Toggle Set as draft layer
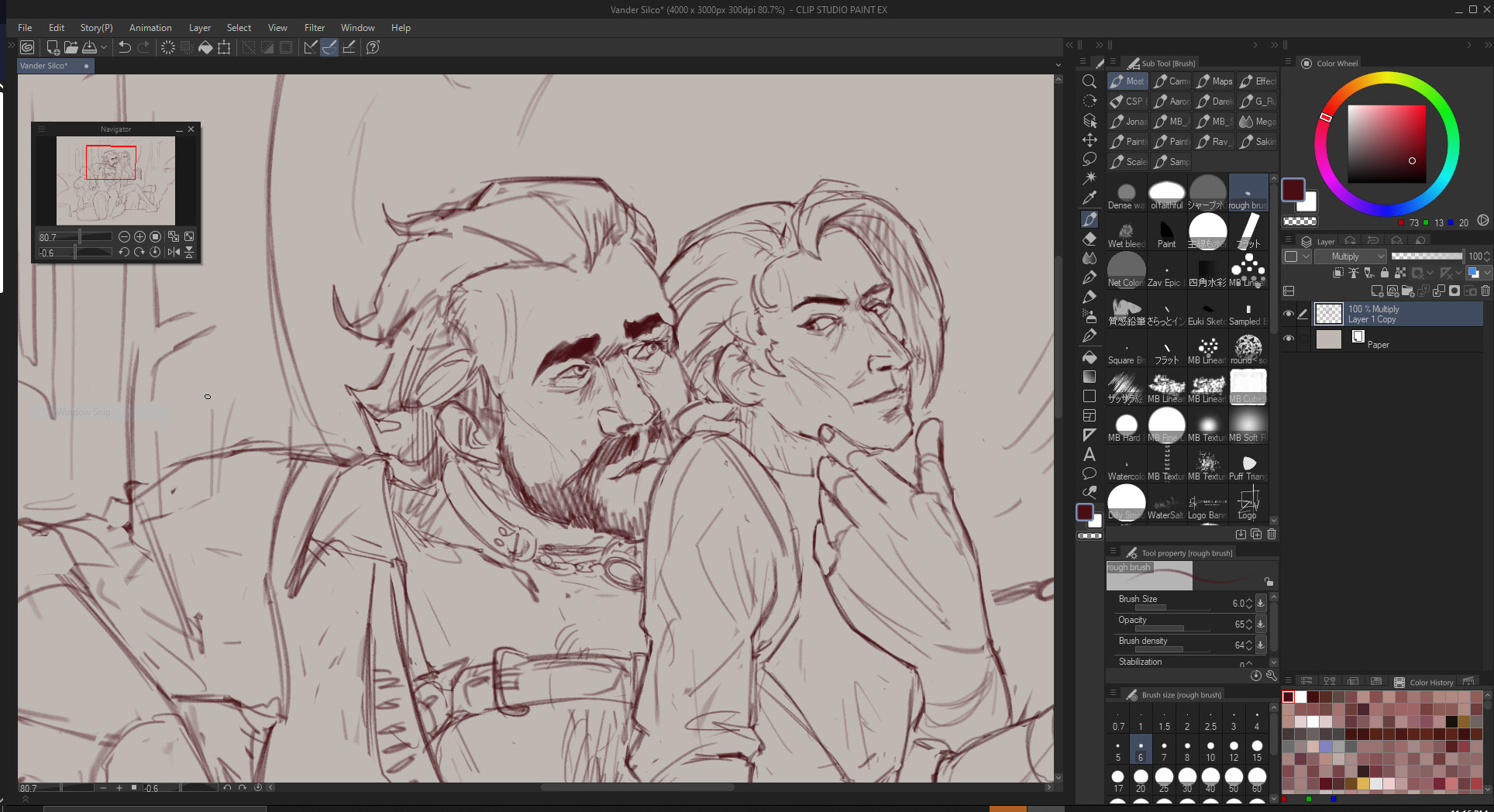The image size is (1494, 812). [x=1369, y=273]
